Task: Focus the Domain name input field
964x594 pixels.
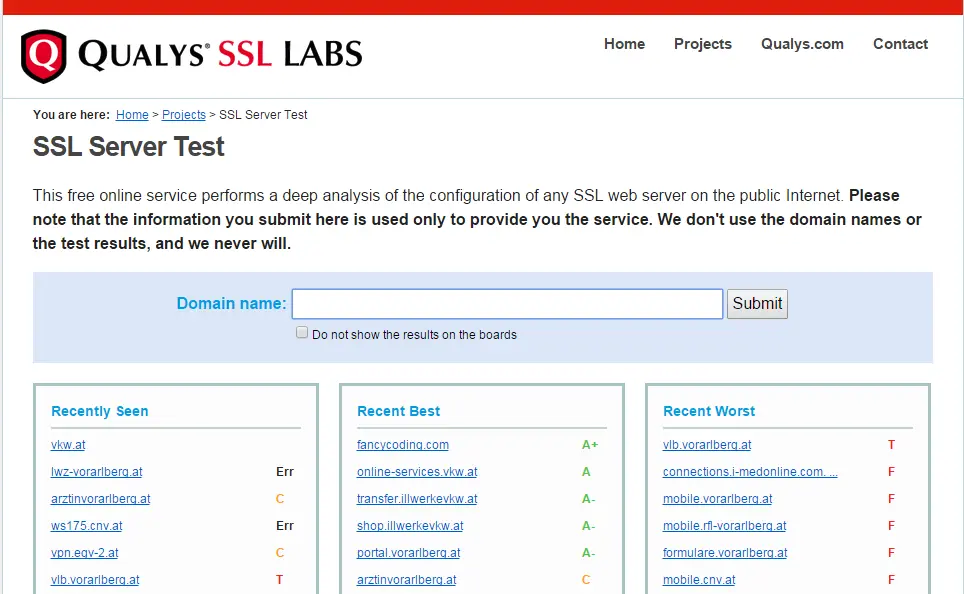Action: 507,304
